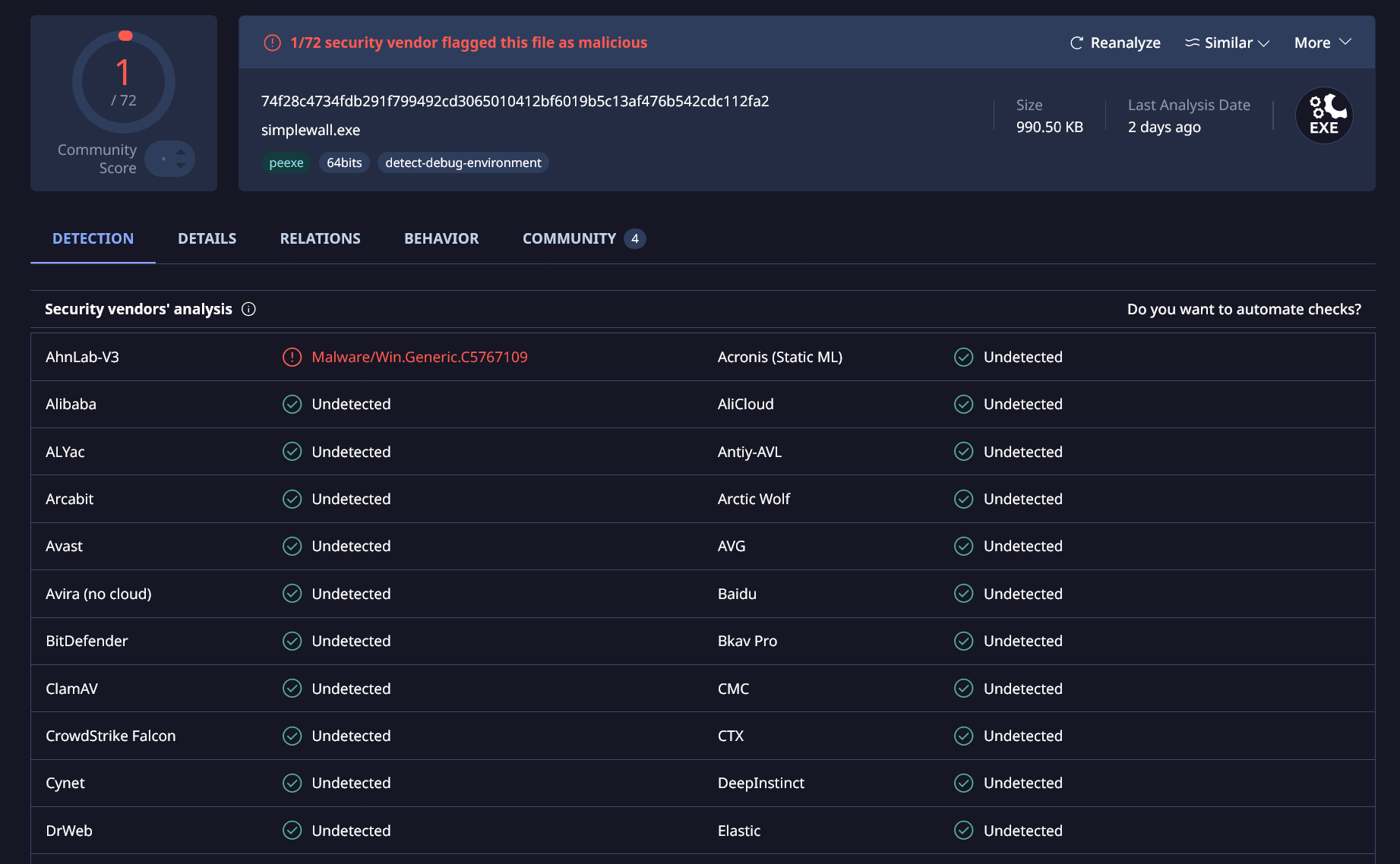Click DrWeb undetected checkmark icon
The height and width of the screenshot is (864, 1400).
[x=292, y=831]
